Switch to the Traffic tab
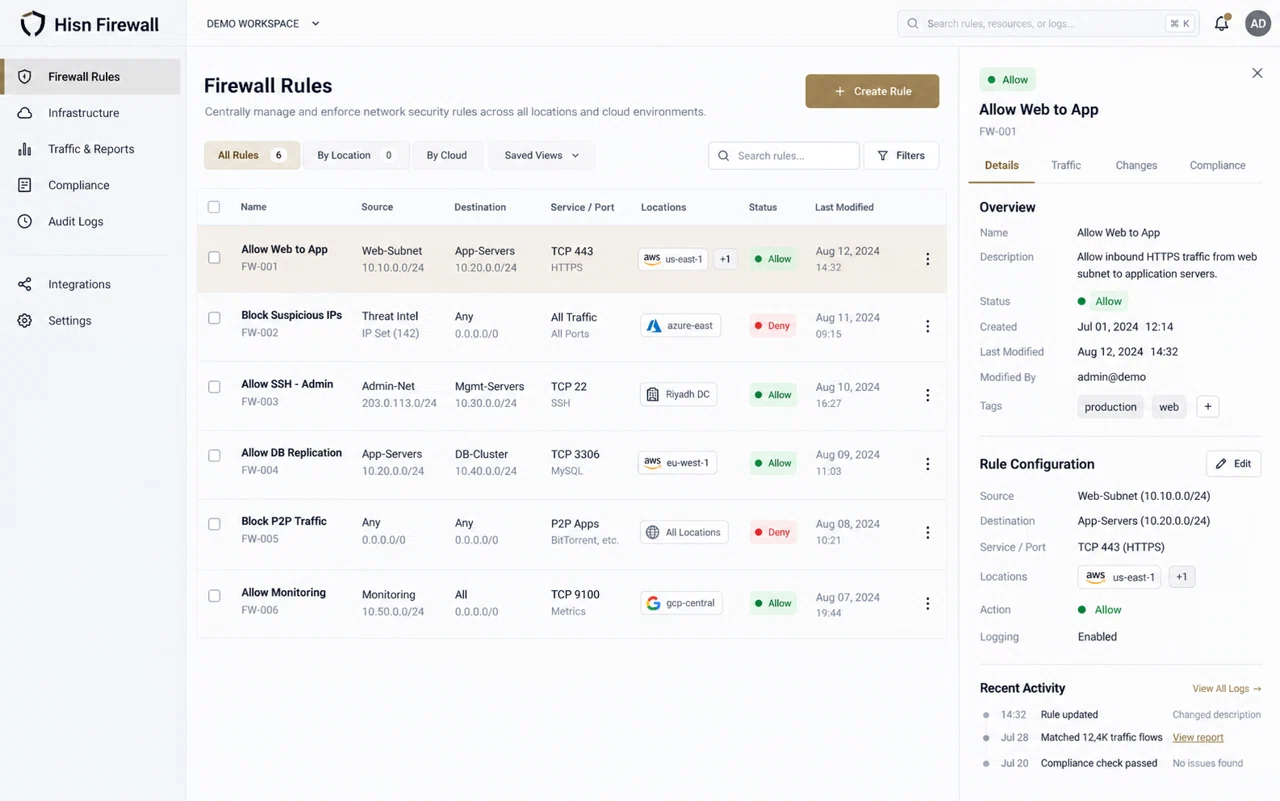1280x801 pixels. tap(1066, 165)
